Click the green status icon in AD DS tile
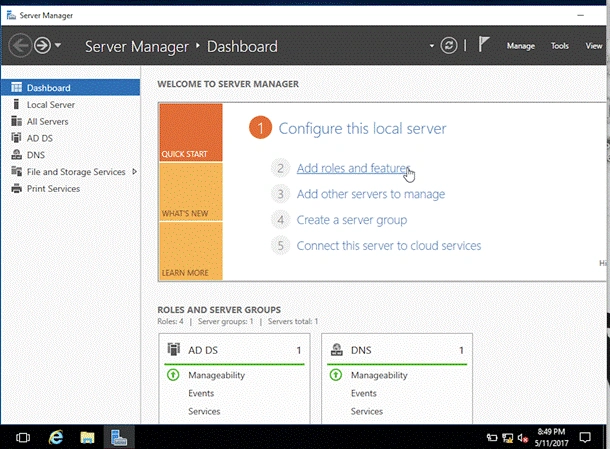Viewport: 610px width, 449px height. tap(173, 375)
